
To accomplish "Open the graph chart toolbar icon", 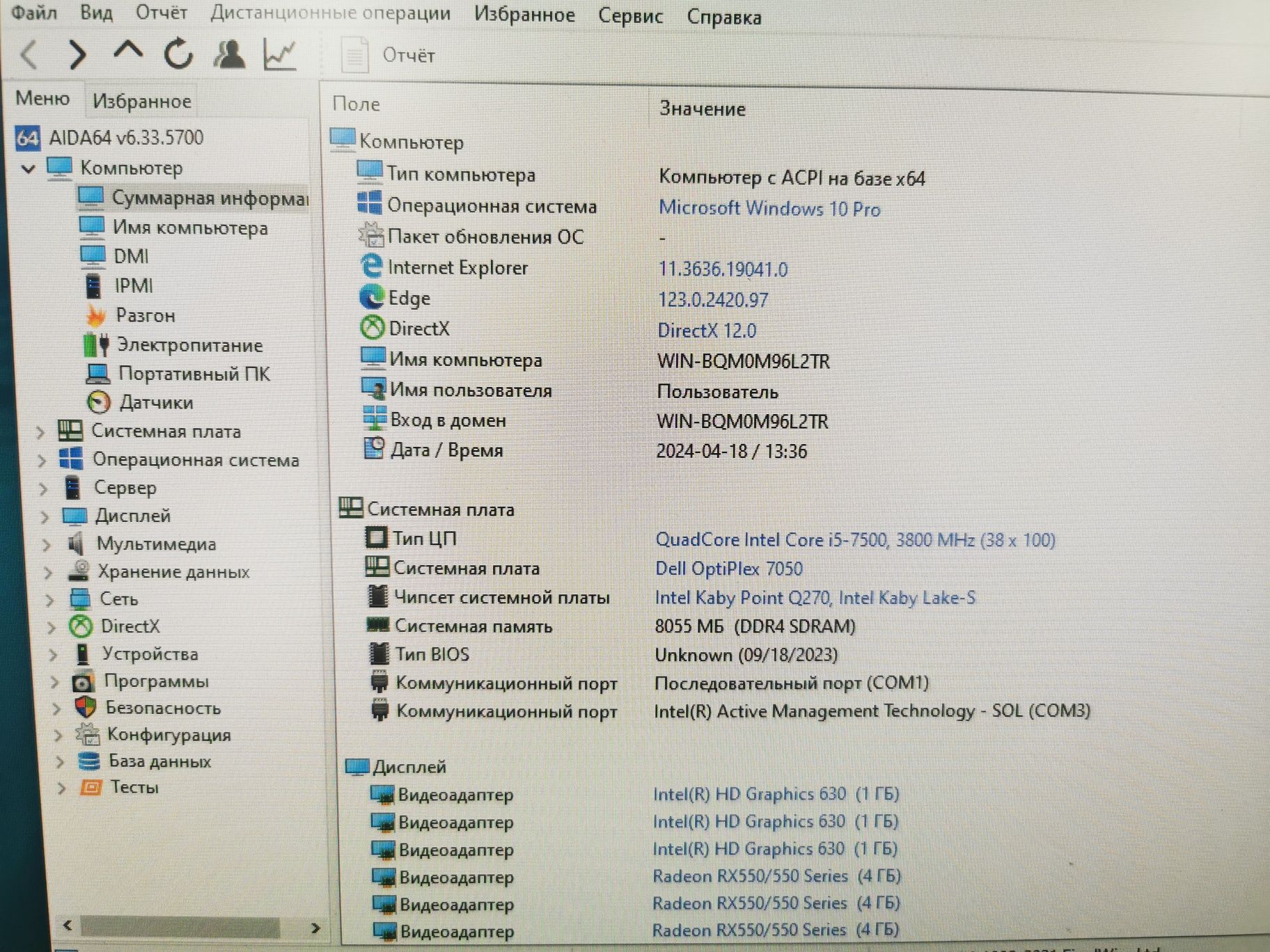I will coord(280,54).
